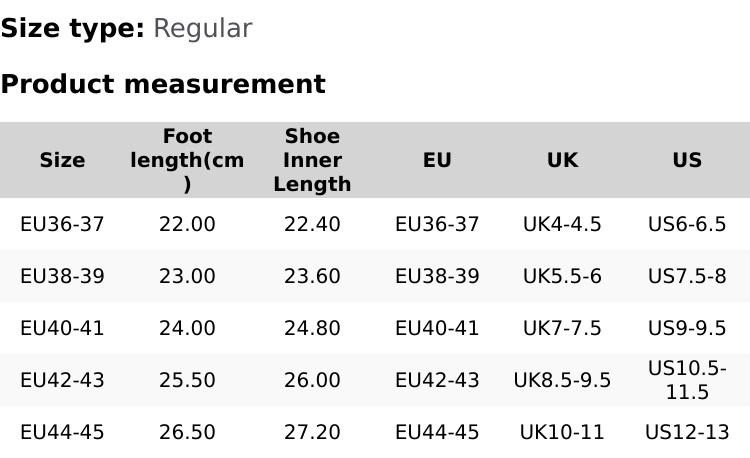Select the US10.5-11.5 cell
The height and width of the screenshot is (458, 750).
tap(687, 380)
